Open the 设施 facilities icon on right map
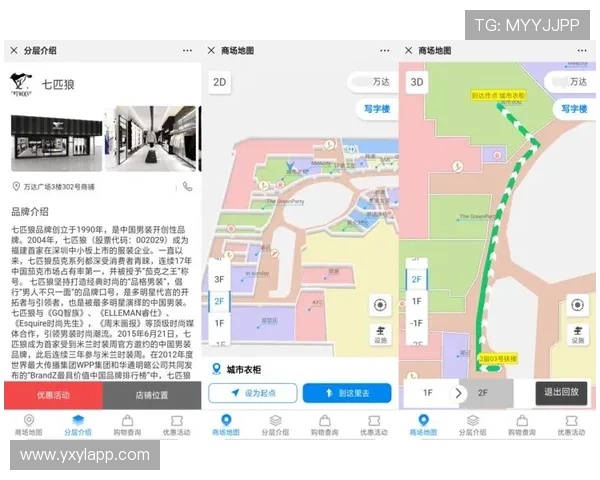Viewport: 600px width, 480px height. 578,335
